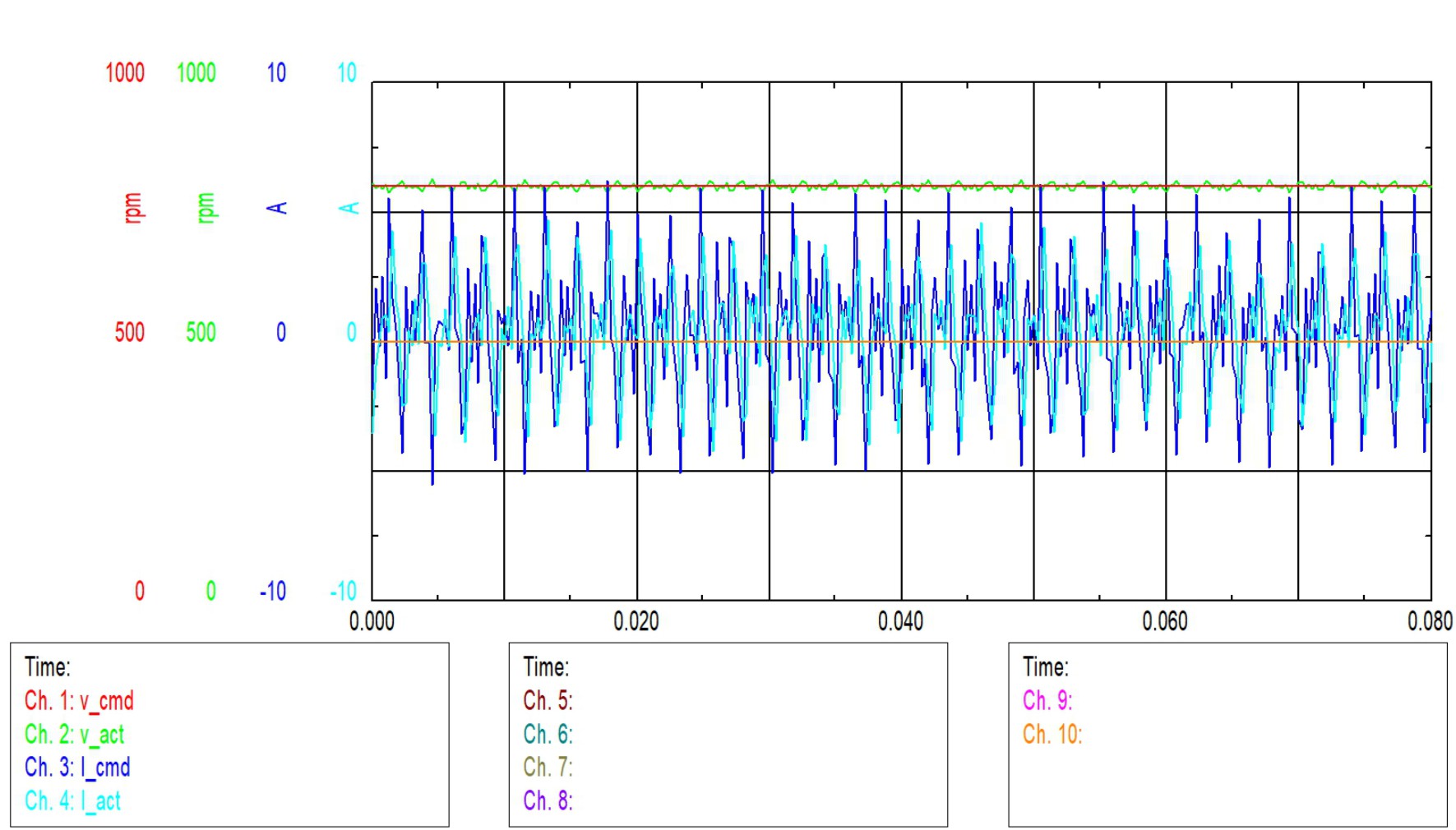
Task: Click the cyan A axis unit label
Action: [x=349, y=208]
